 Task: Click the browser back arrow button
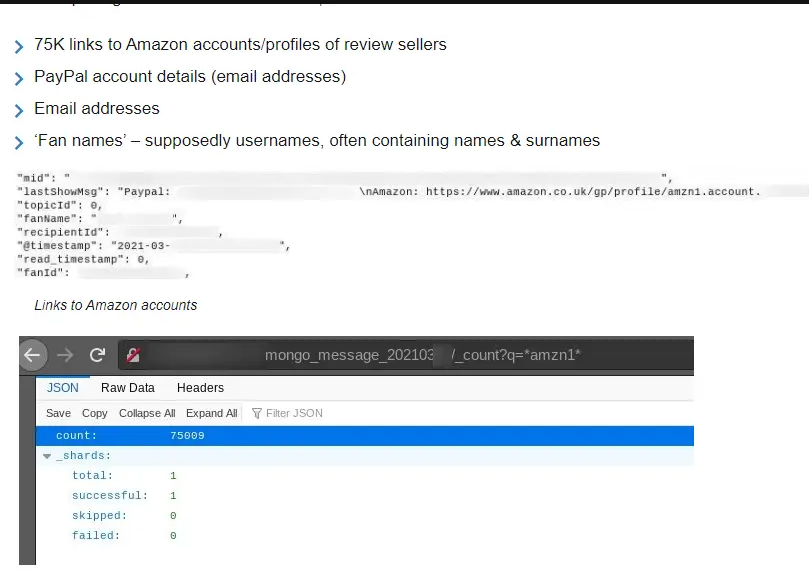tap(33, 355)
